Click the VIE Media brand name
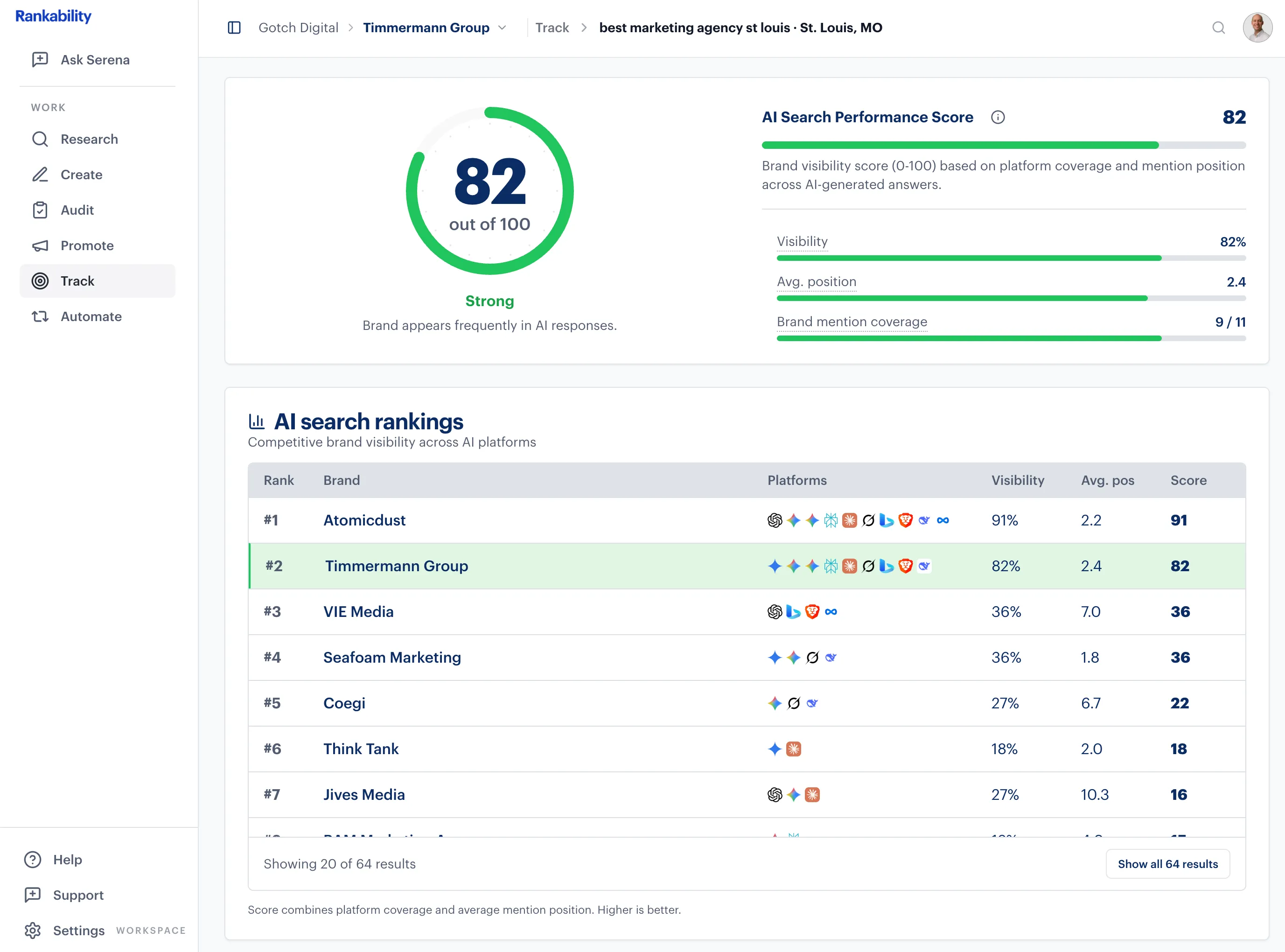The height and width of the screenshot is (952, 1285). pos(358,611)
